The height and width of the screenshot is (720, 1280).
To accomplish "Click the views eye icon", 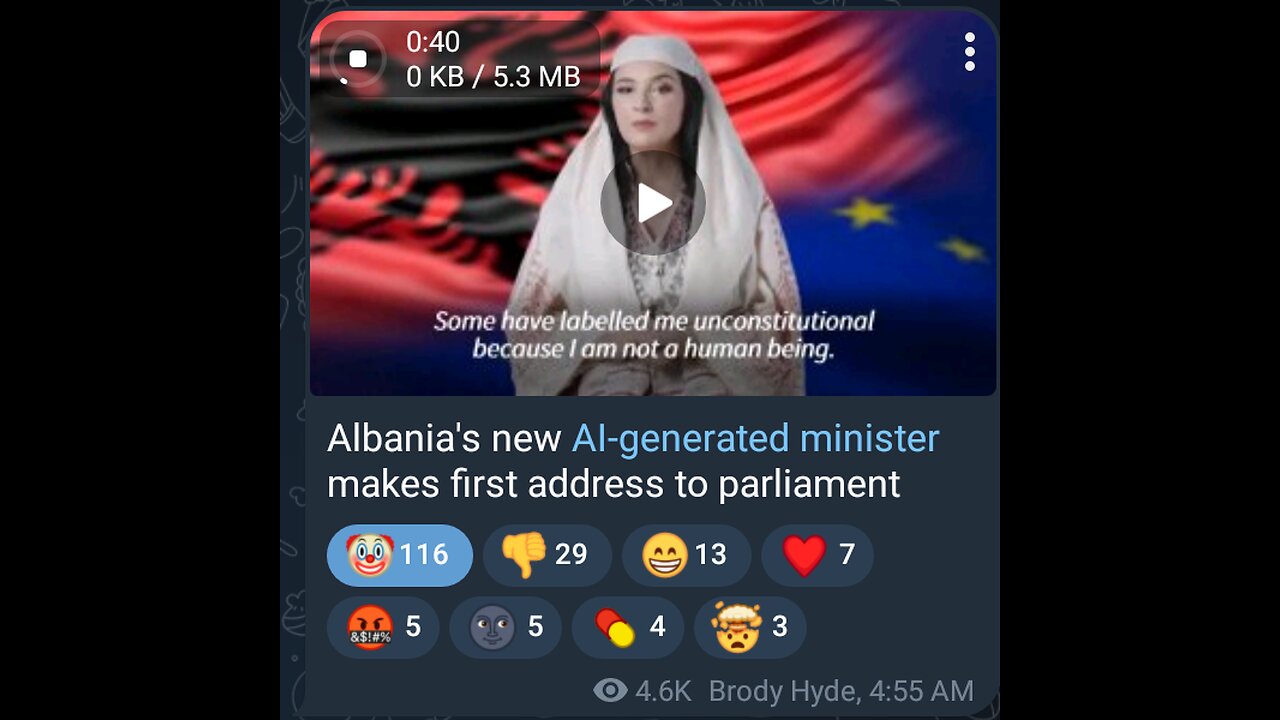I will (610, 690).
